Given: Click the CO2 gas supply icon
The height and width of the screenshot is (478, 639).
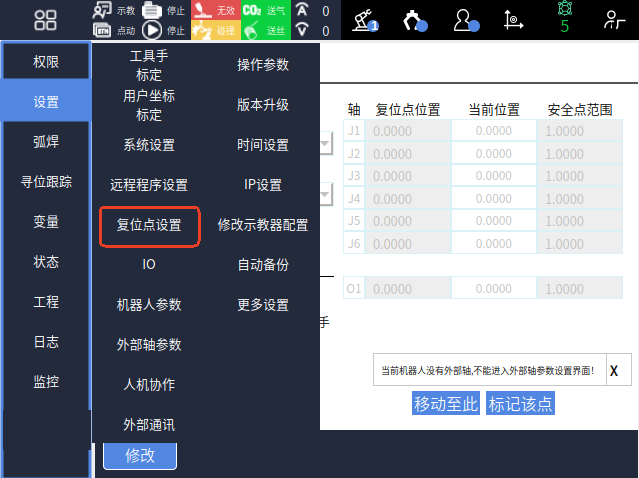Looking at the screenshot, I should tap(252, 10).
